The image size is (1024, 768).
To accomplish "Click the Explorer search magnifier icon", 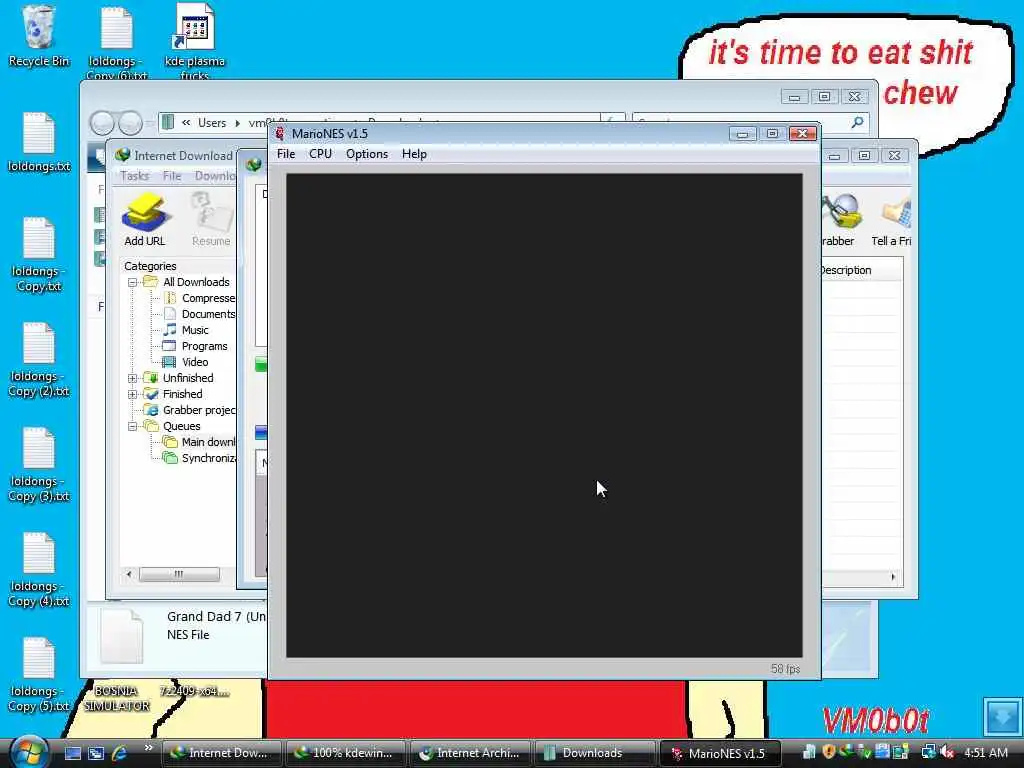I will click(857, 122).
